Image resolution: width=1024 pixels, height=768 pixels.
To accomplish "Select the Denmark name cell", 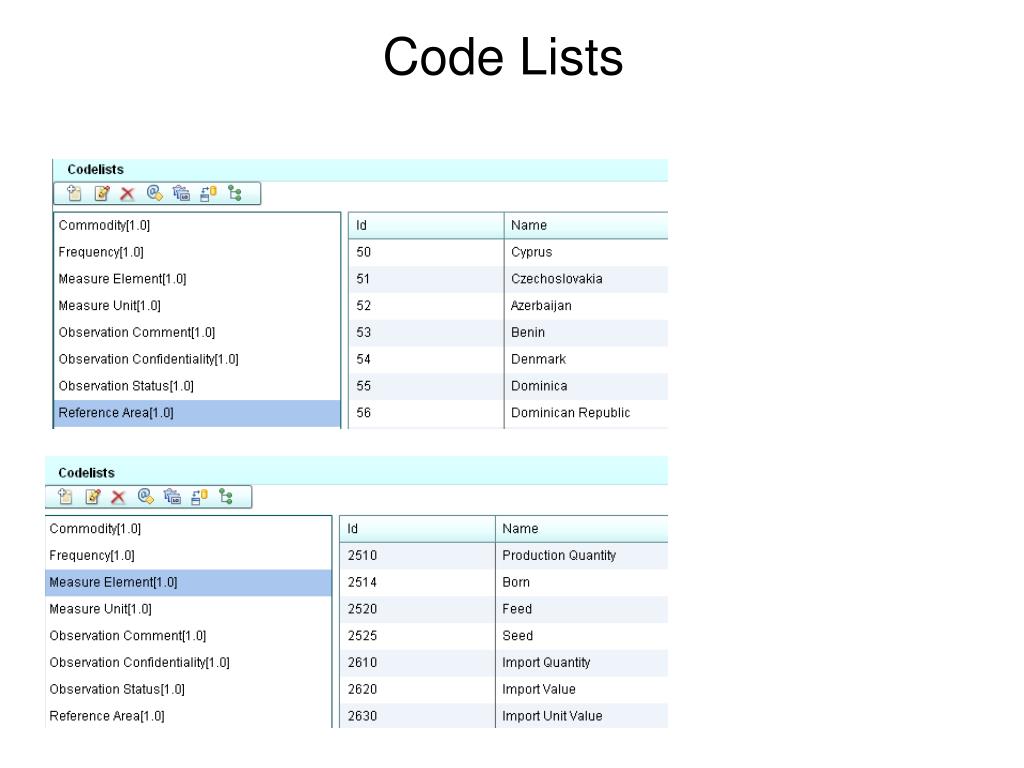I will click(586, 359).
